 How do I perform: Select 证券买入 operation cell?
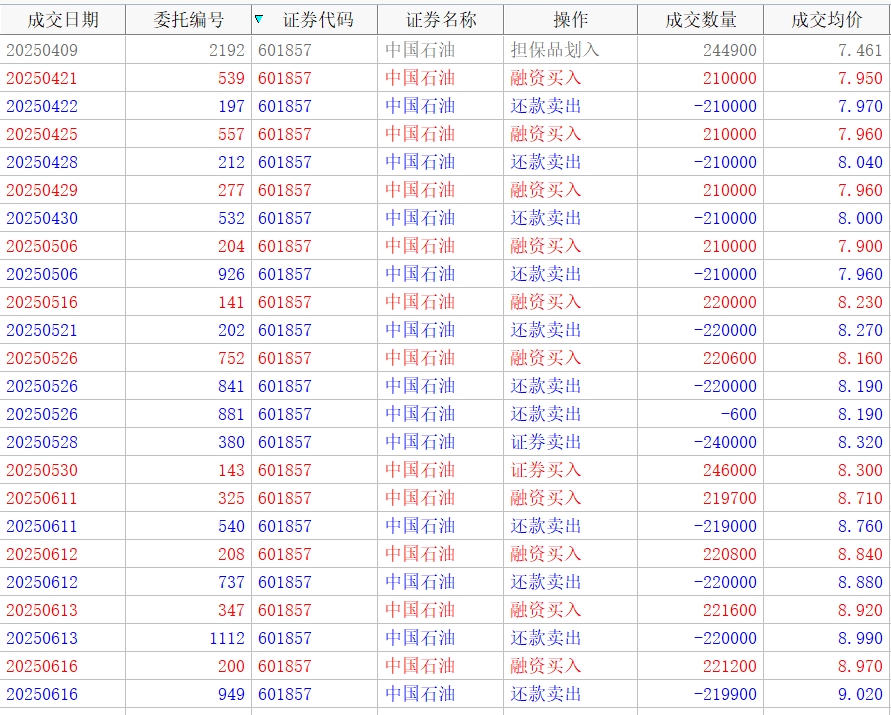(546, 470)
